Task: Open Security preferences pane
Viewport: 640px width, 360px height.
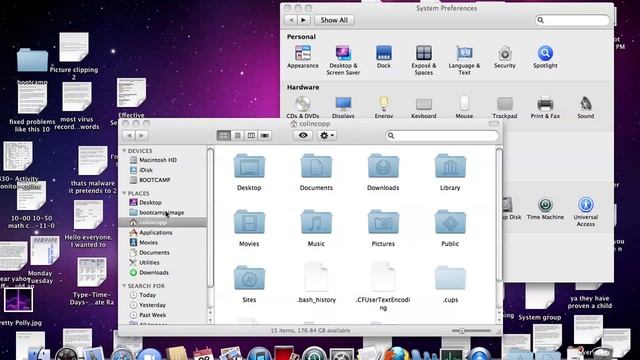Action: point(504,57)
